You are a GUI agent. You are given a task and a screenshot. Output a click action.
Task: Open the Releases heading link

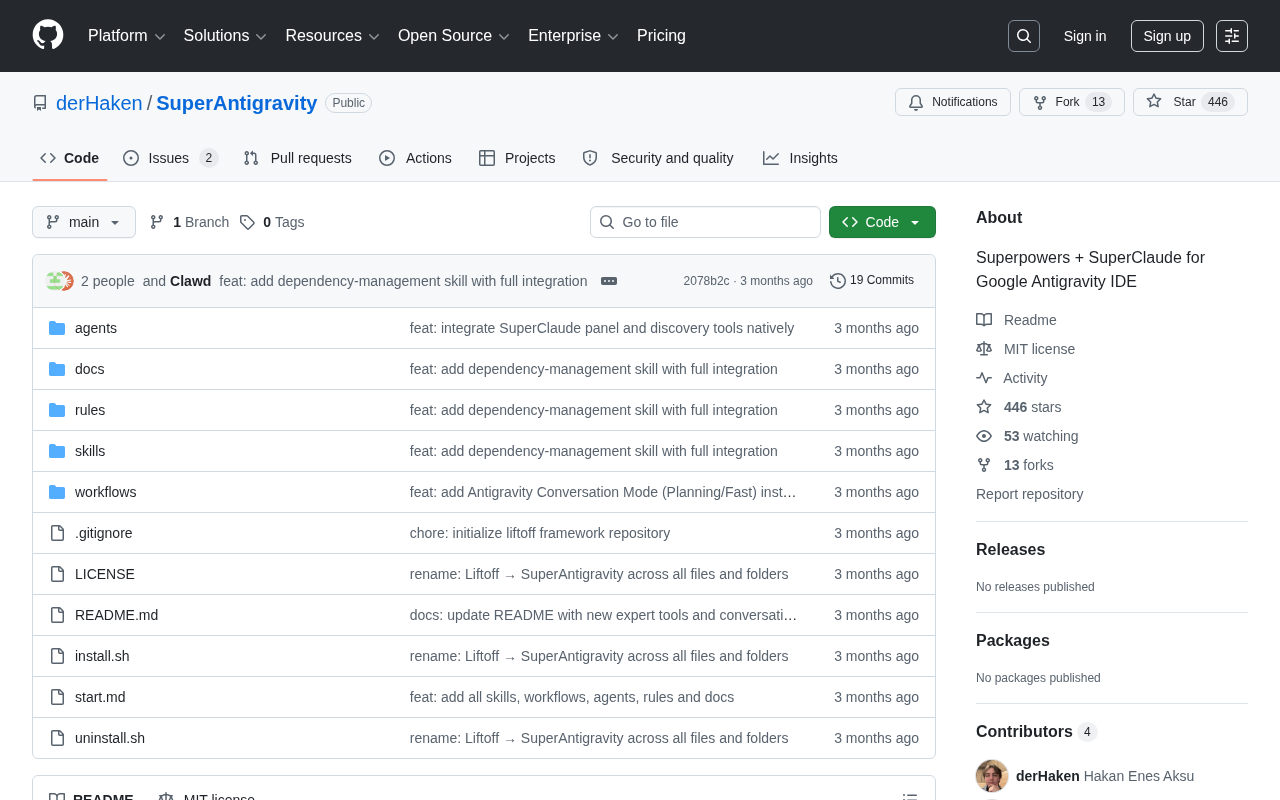click(x=1010, y=550)
